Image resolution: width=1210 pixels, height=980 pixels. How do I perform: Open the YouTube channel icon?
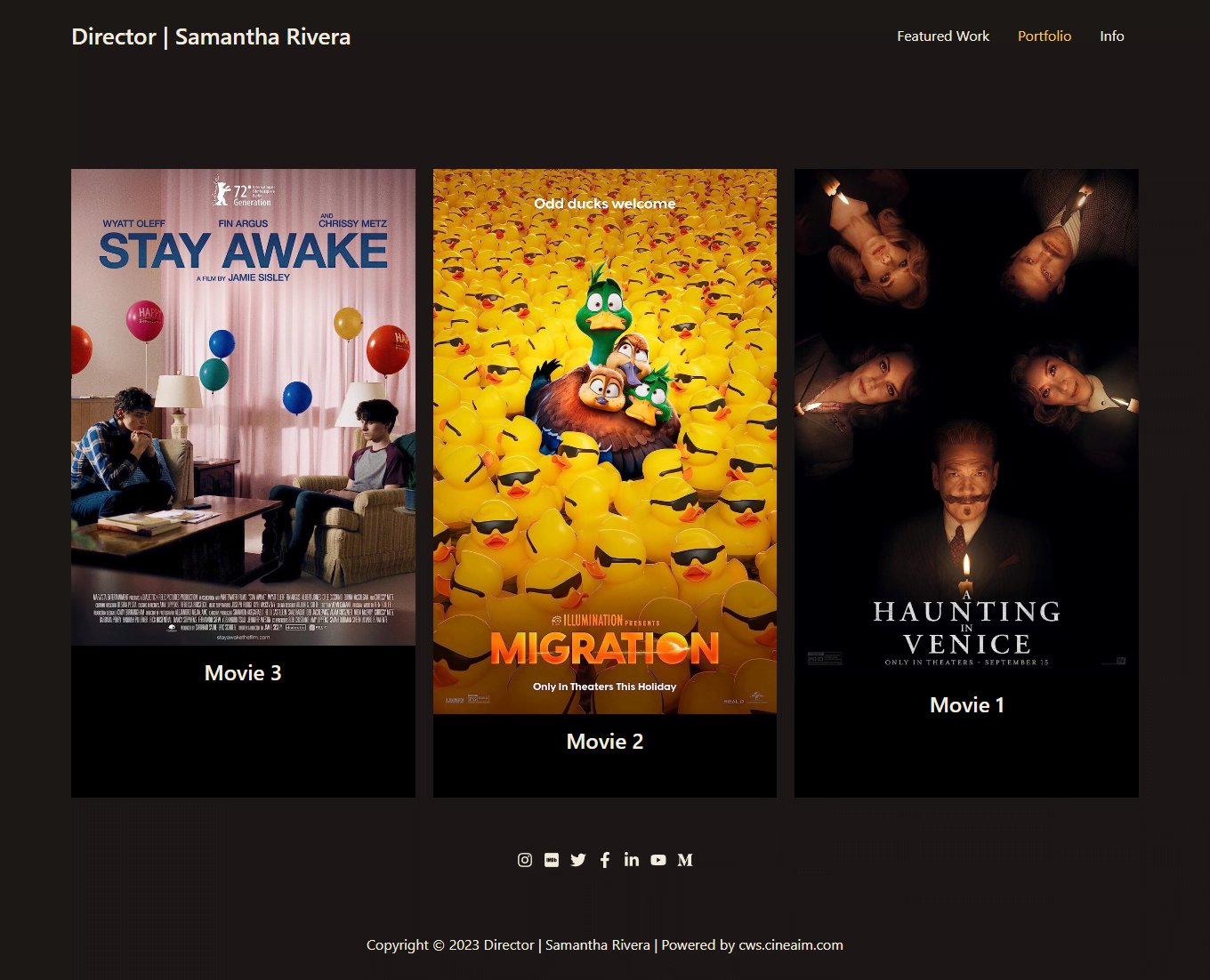pyautogui.click(x=658, y=860)
